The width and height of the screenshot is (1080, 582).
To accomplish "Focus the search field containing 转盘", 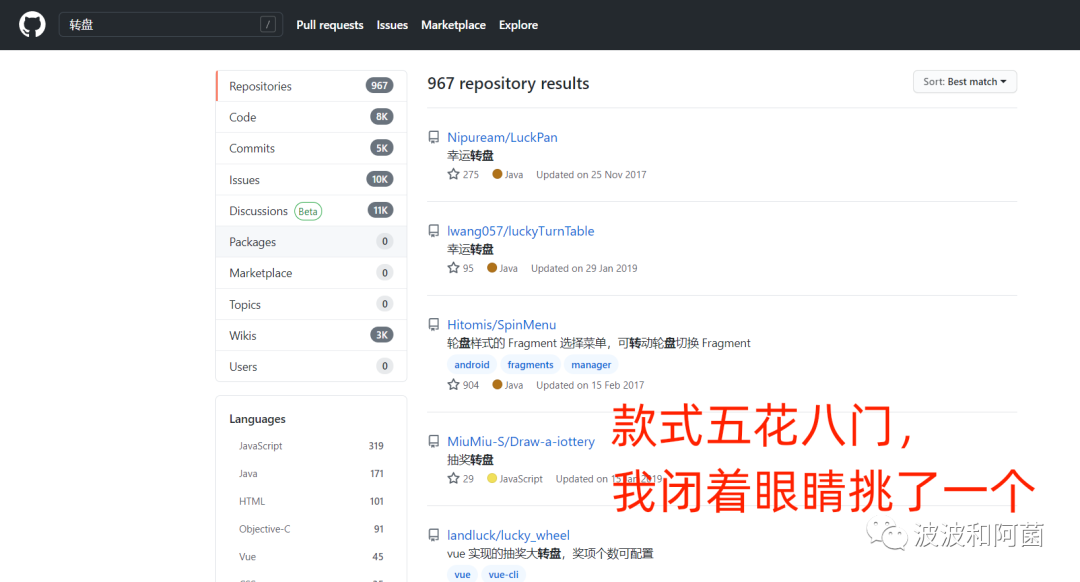I will (x=170, y=25).
